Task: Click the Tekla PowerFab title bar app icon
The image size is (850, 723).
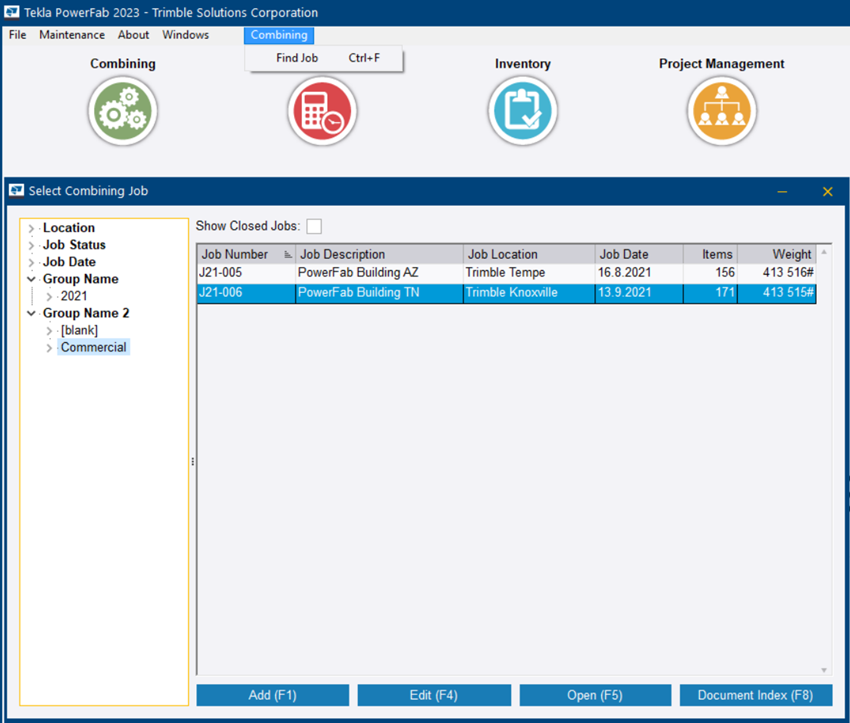Action: coord(11,12)
